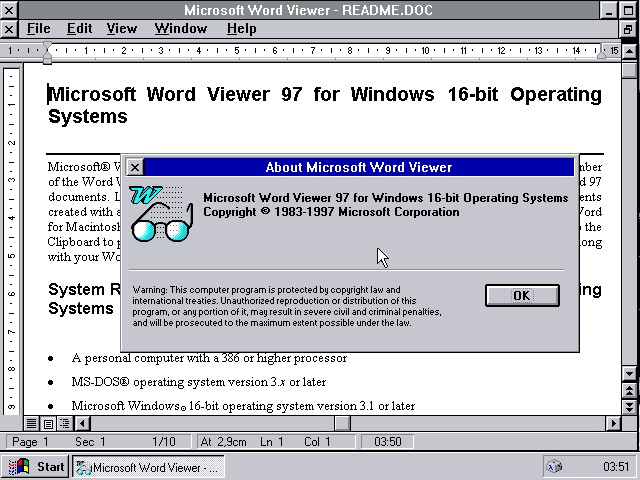640x480 pixels.
Task: Click the bullet "MS-DOS operating system version 3.x"
Action: click(198, 382)
